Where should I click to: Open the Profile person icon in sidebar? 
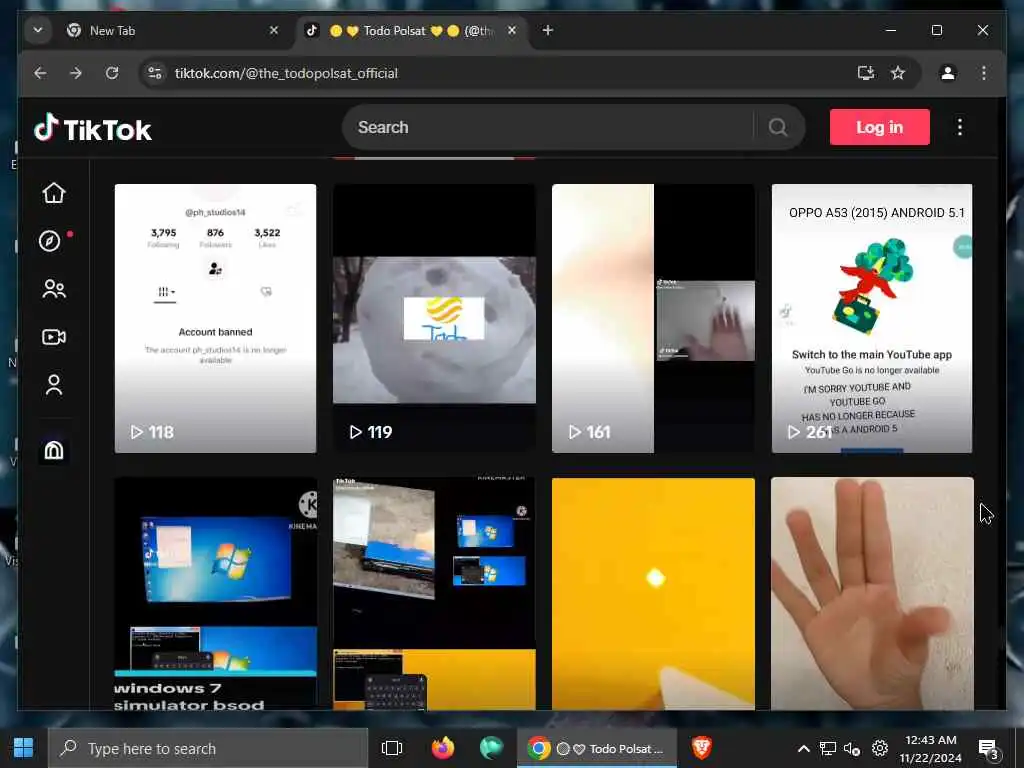coord(54,385)
